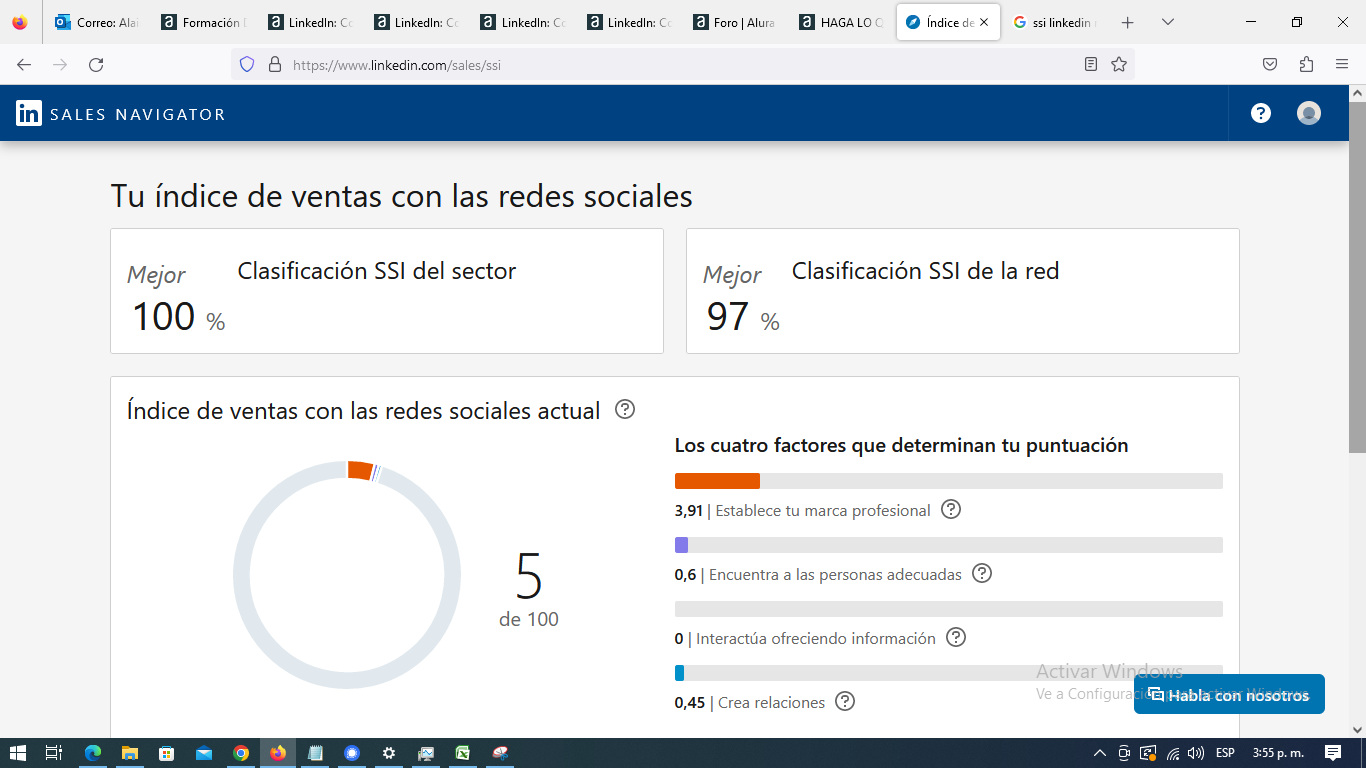Click help icon for Encuentra a las personas adecuadas
This screenshot has width=1366, height=768.
[x=982, y=573]
